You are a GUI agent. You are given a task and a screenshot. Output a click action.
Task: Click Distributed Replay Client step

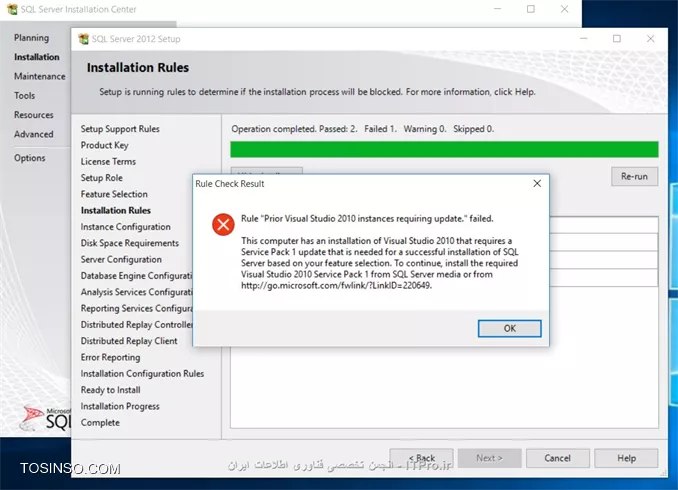(x=129, y=341)
